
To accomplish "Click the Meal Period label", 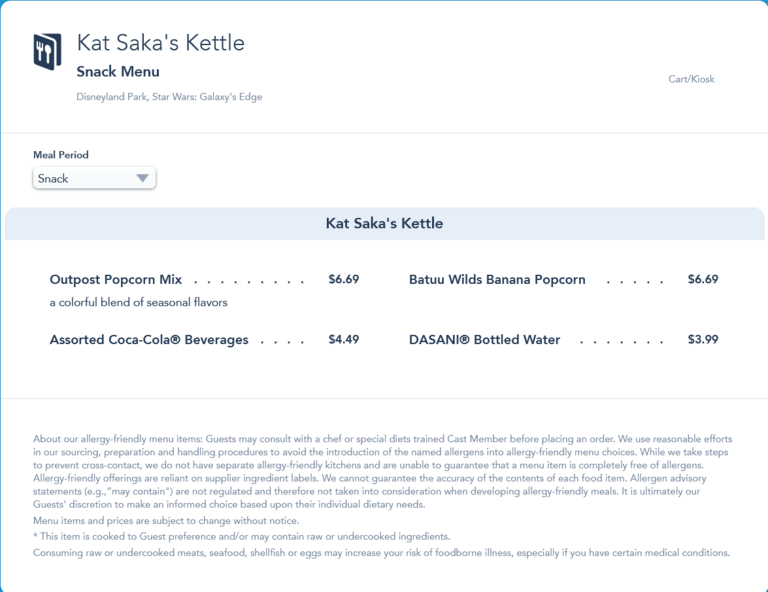I will click(x=61, y=155).
